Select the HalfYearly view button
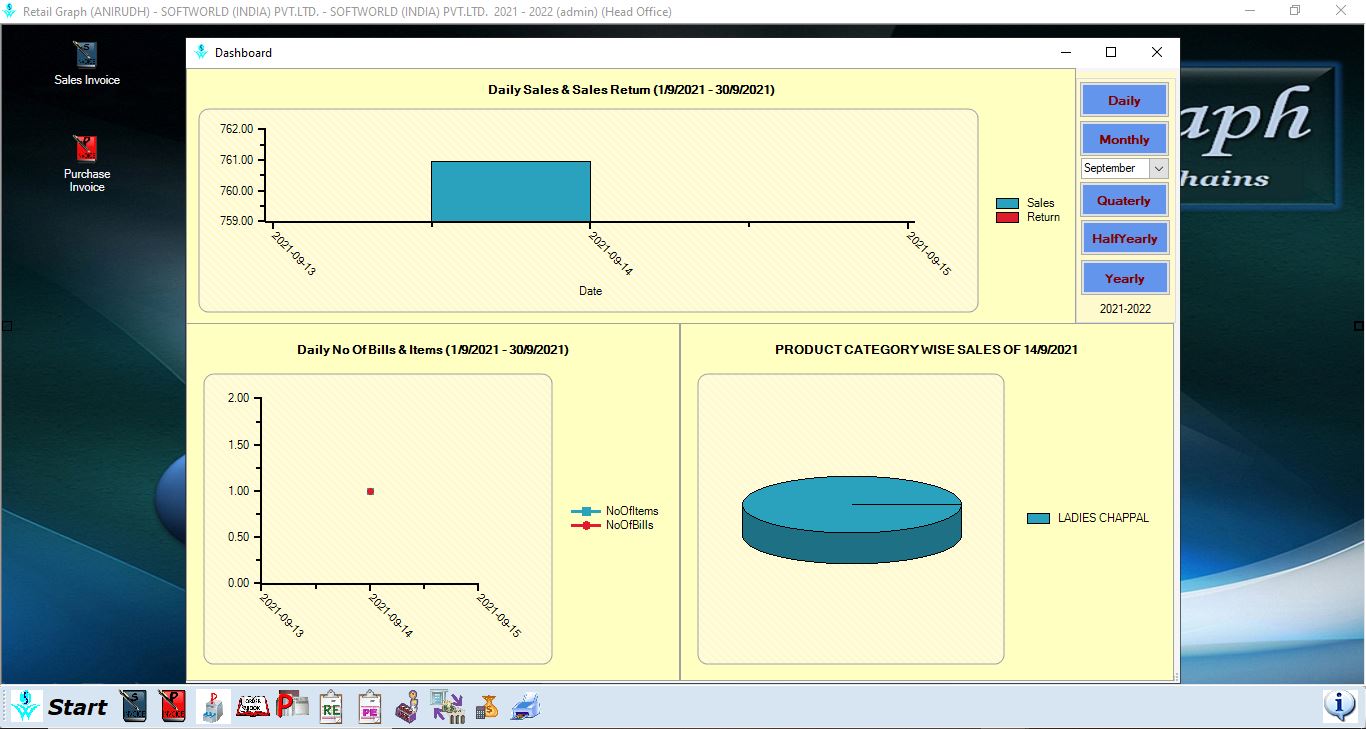The height and width of the screenshot is (729, 1366). 1124,238
